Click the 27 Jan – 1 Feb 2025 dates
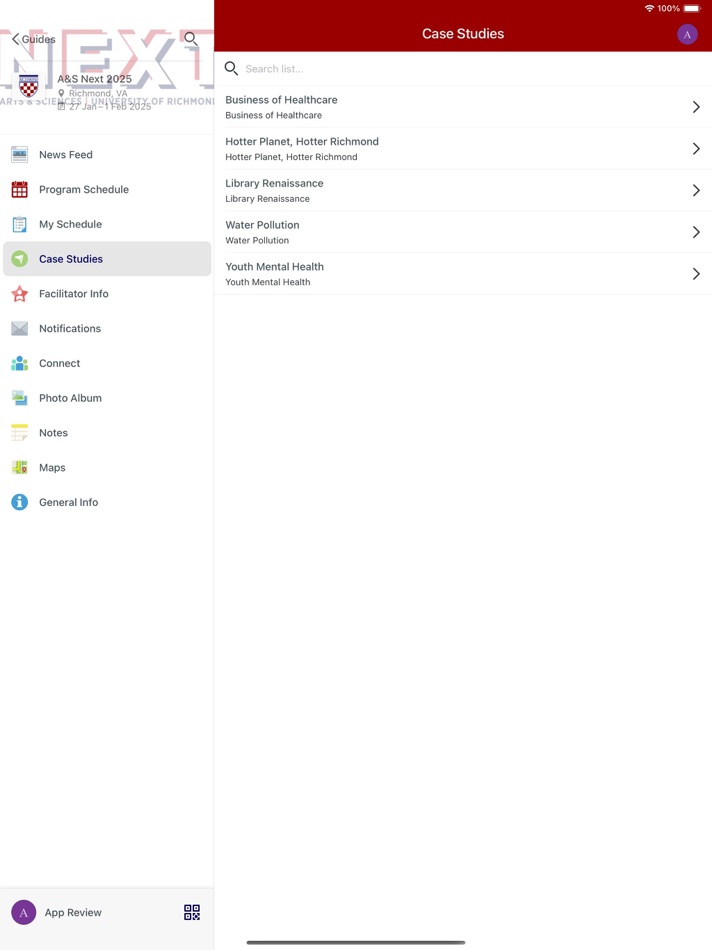Screen dimensions: 712x950 coord(110,106)
